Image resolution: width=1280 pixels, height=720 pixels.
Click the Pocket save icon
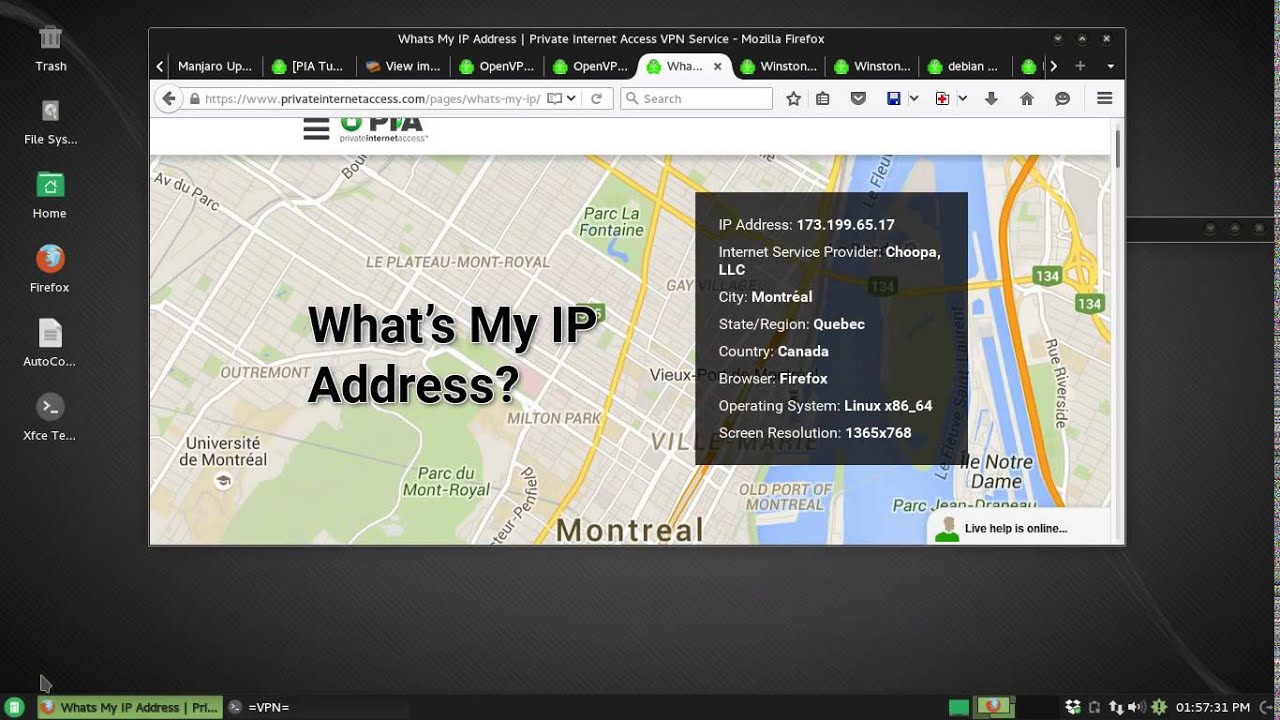coord(858,98)
